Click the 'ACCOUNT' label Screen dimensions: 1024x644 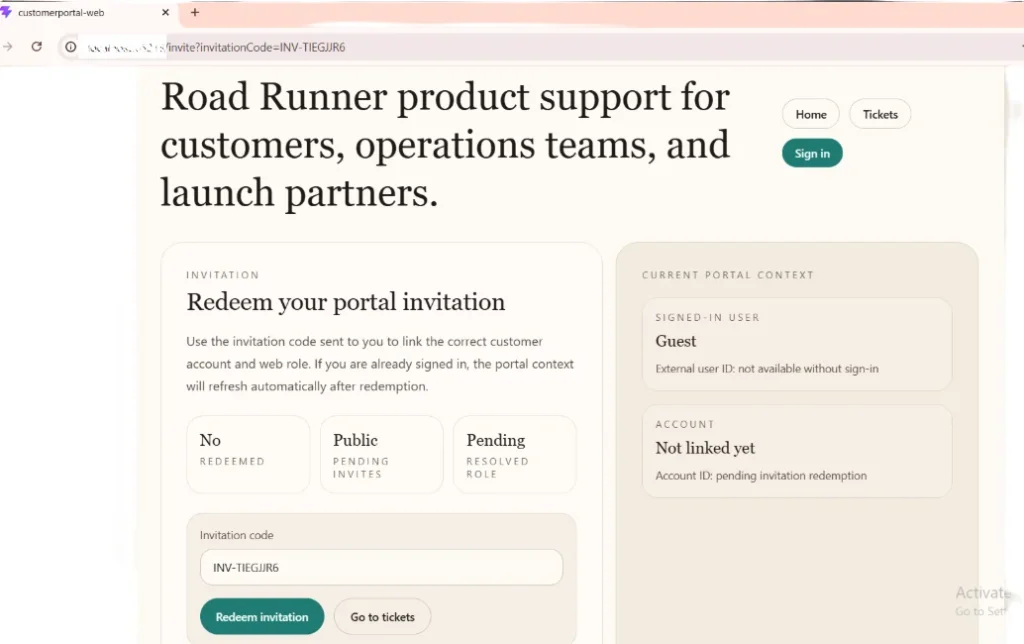tap(685, 425)
